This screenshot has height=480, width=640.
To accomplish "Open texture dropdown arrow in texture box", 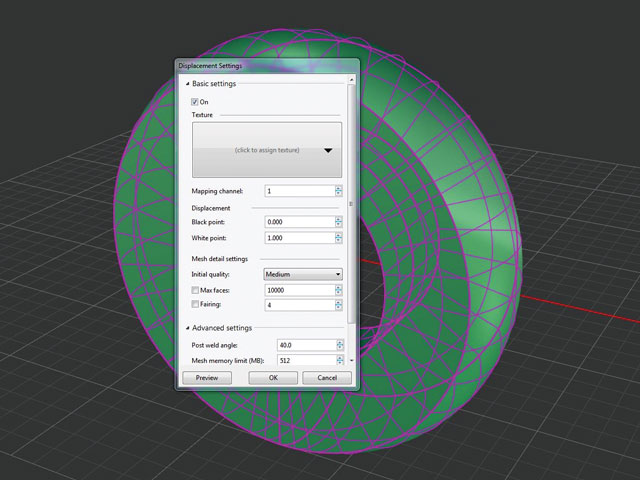I will click(328, 151).
